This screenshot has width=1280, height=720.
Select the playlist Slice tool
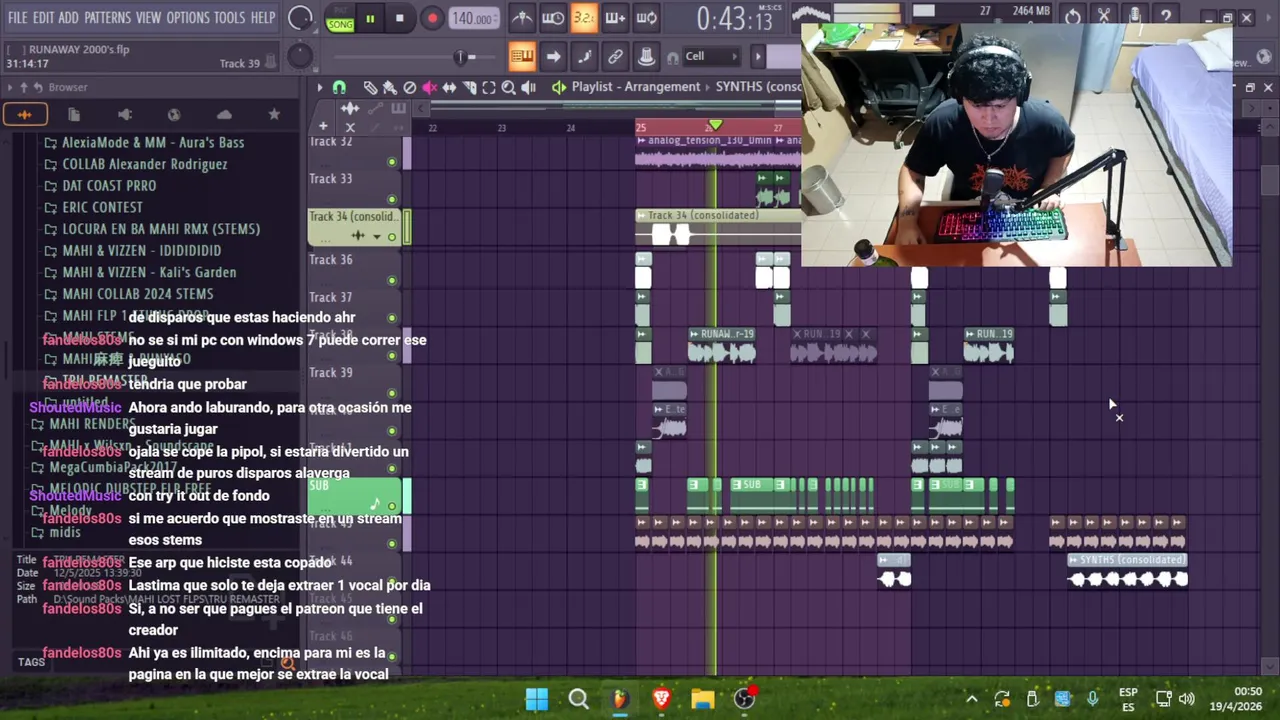(x=469, y=87)
